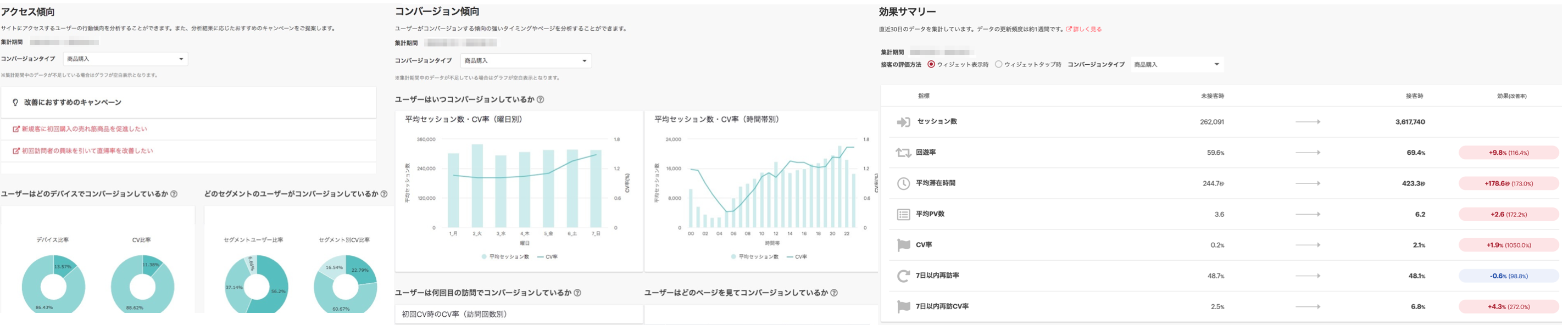The width and height of the screenshot is (1568, 325).
Task: Click the 7_日 bar in 曜日別 chart
Action: click(596, 189)
